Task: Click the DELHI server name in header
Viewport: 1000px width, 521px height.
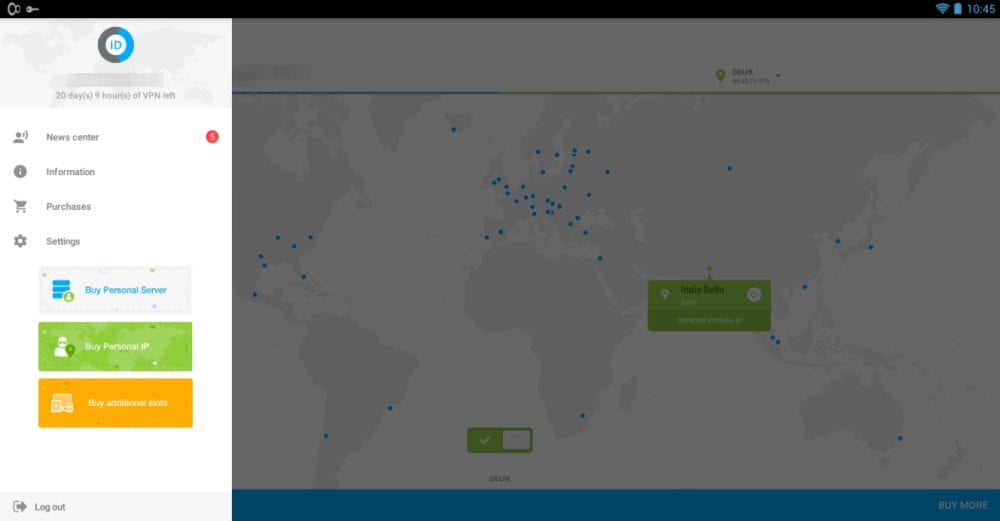Action: (x=742, y=72)
